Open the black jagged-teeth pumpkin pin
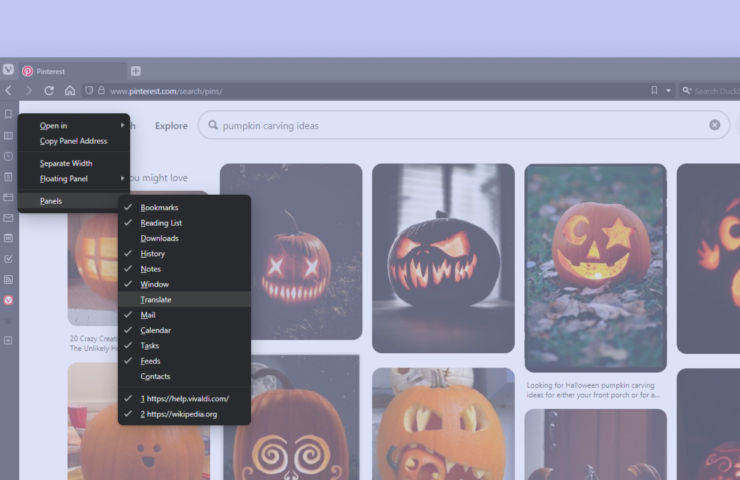The width and height of the screenshot is (740, 480). [x=443, y=258]
